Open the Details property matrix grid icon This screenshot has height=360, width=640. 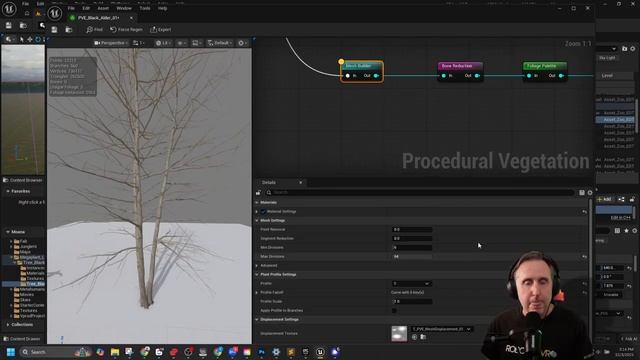click(x=582, y=193)
